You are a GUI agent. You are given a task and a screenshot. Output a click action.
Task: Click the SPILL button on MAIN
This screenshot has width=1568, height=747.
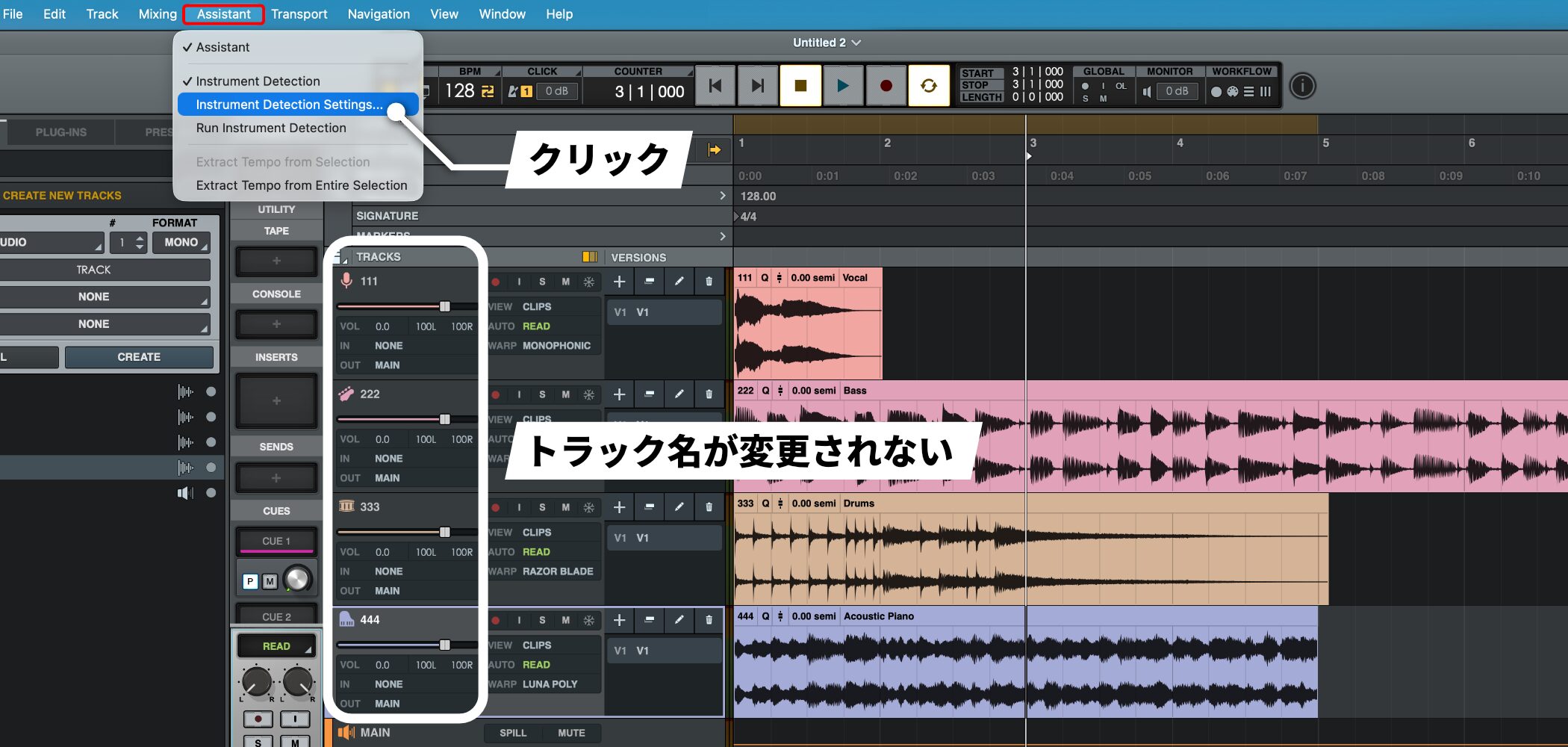pyautogui.click(x=513, y=733)
